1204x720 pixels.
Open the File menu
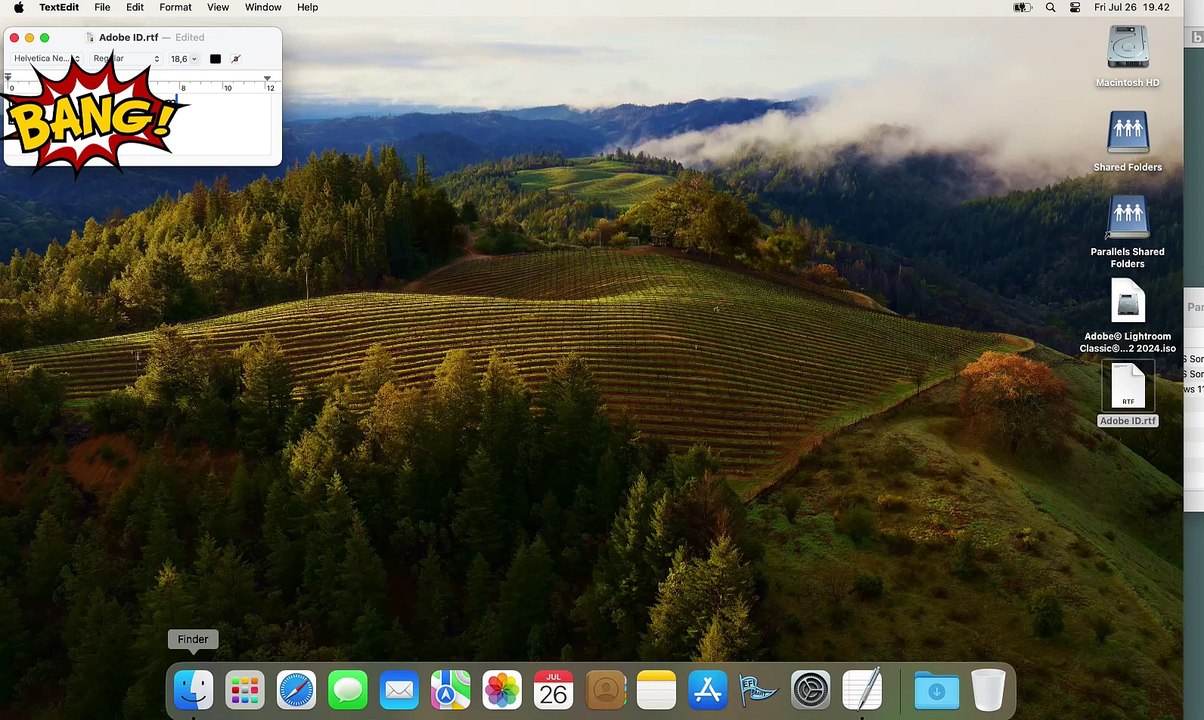pyautogui.click(x=102, y=7)
